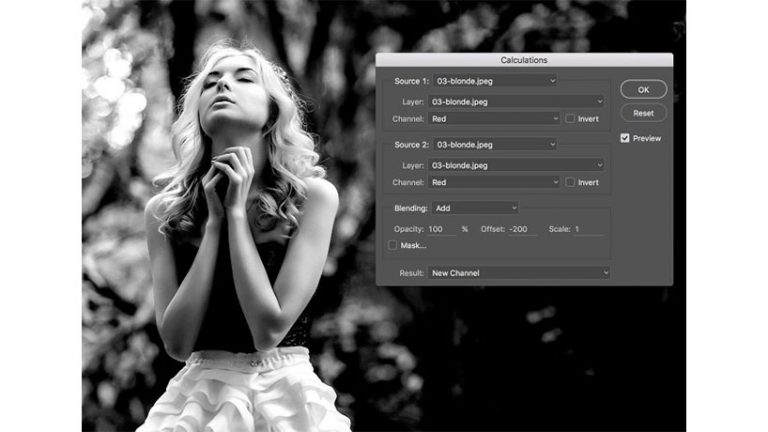Open the Source 2 Channel dropdown
This screenshot has width=768, height=432.
pos(494,182)
